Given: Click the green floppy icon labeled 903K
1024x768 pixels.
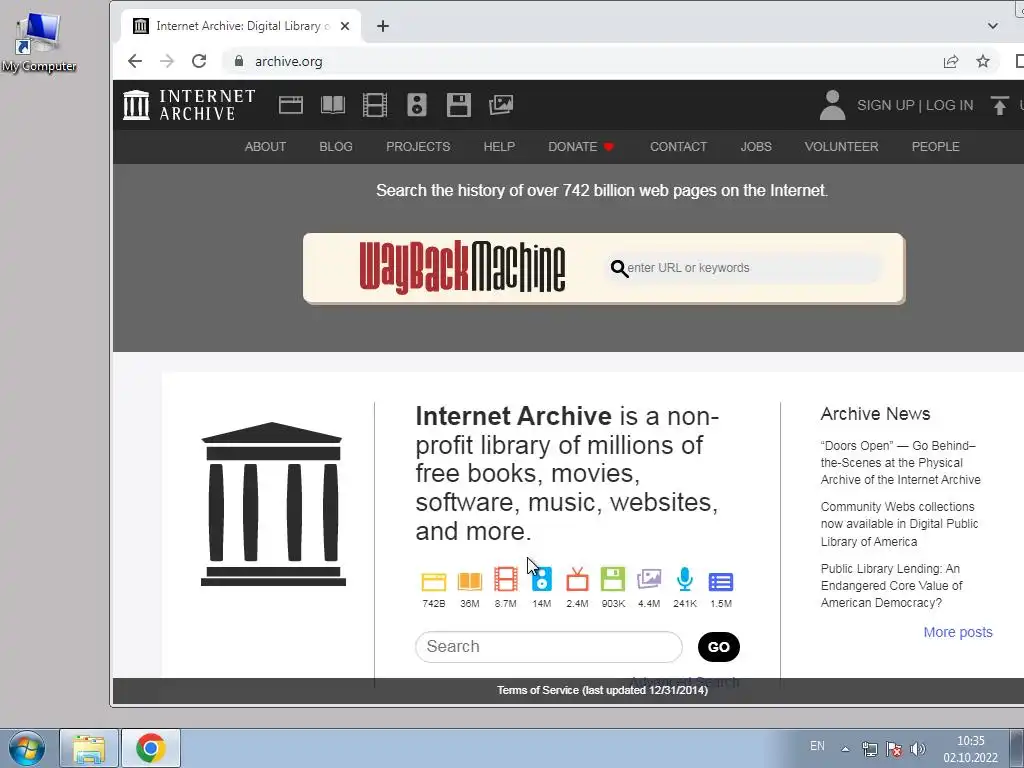Looking at the screenshot, I should pos(613,579).
